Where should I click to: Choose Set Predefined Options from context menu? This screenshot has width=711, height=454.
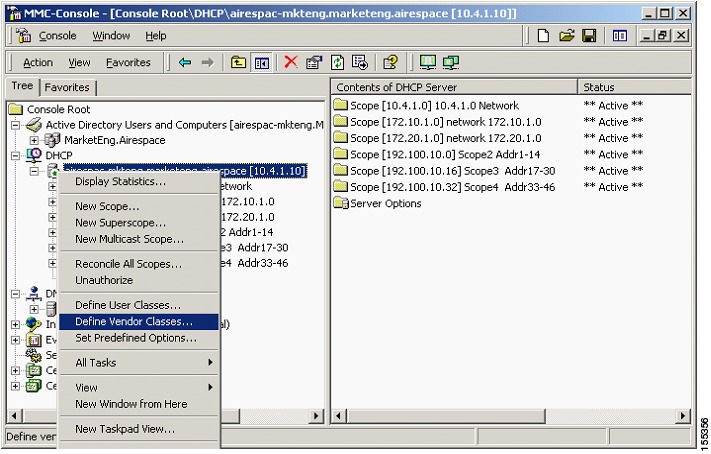click(x=139, y=338)
